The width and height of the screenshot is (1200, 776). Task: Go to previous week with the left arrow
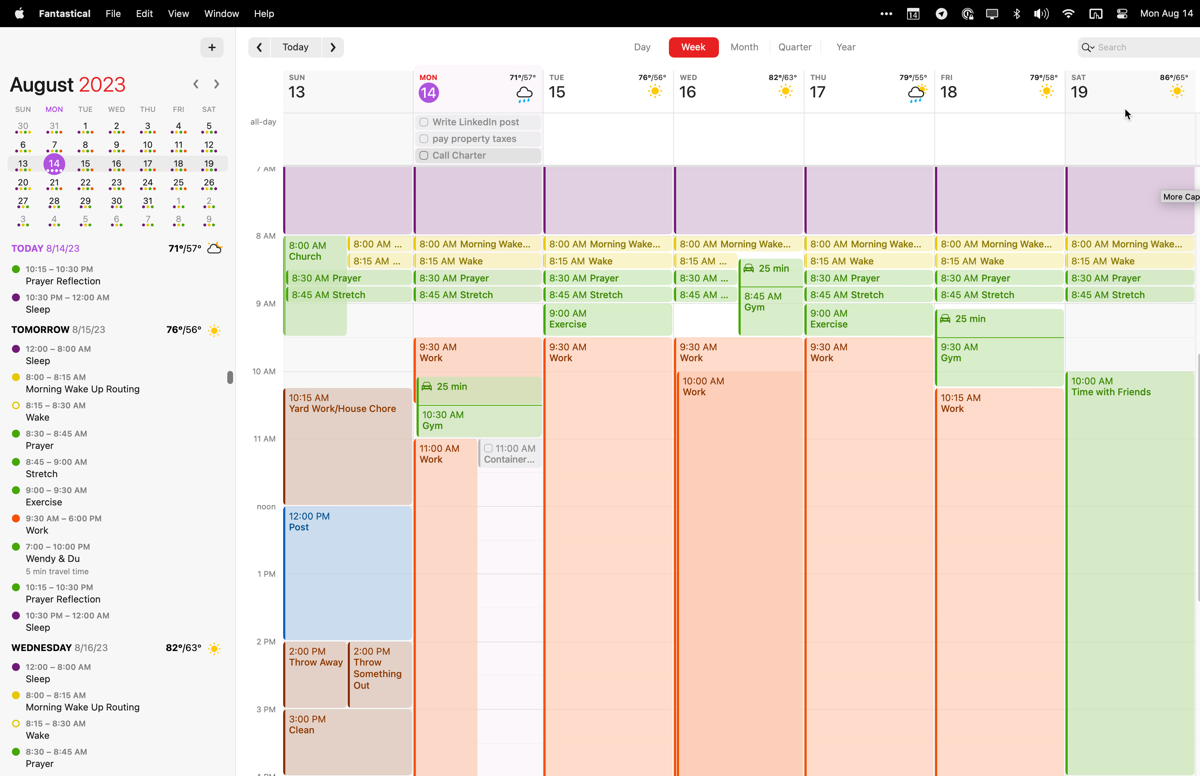(x=259, y=47)
